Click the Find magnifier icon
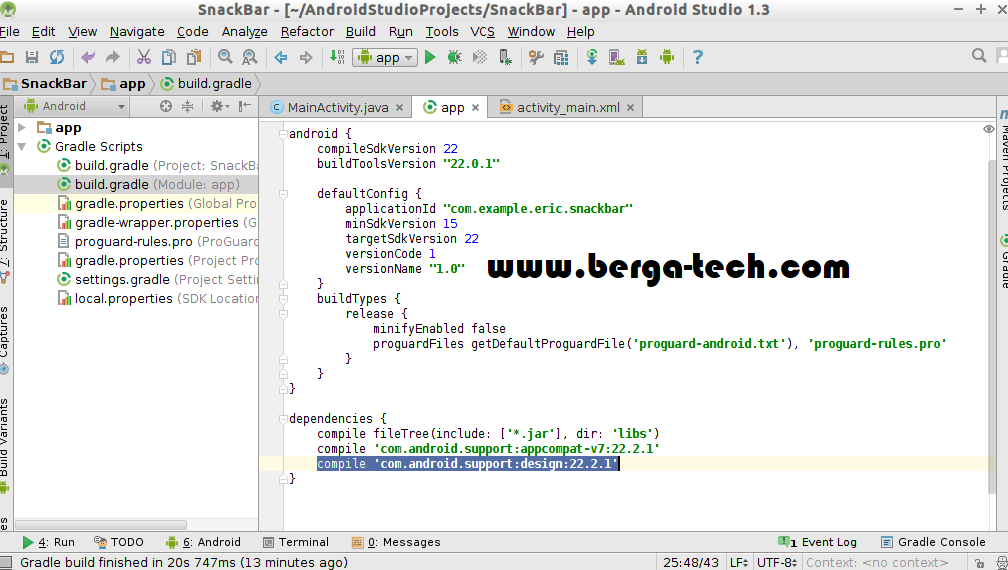The image size is (1008, 570). 225,57
